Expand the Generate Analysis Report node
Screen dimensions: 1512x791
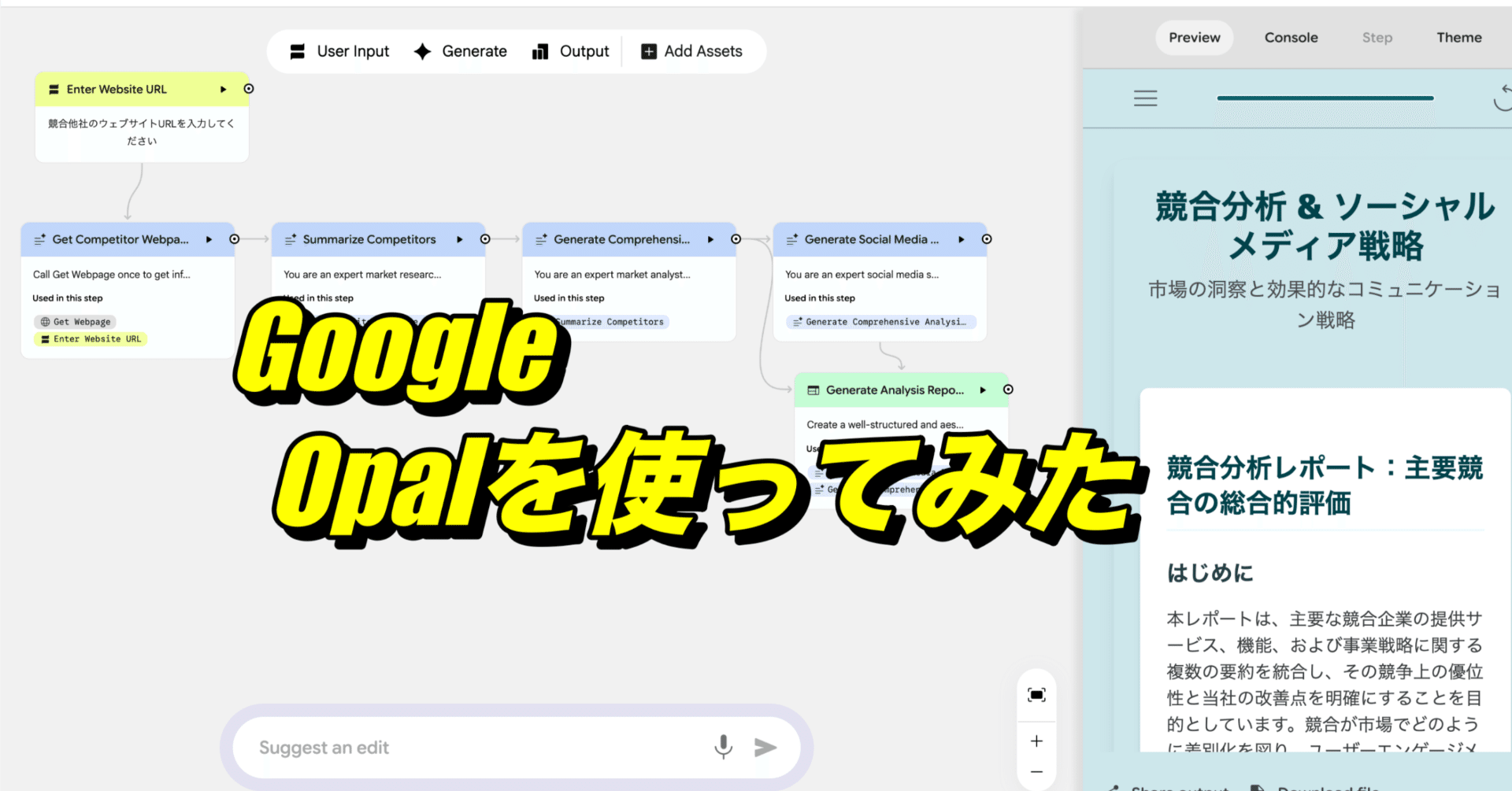tap(982, 390)
